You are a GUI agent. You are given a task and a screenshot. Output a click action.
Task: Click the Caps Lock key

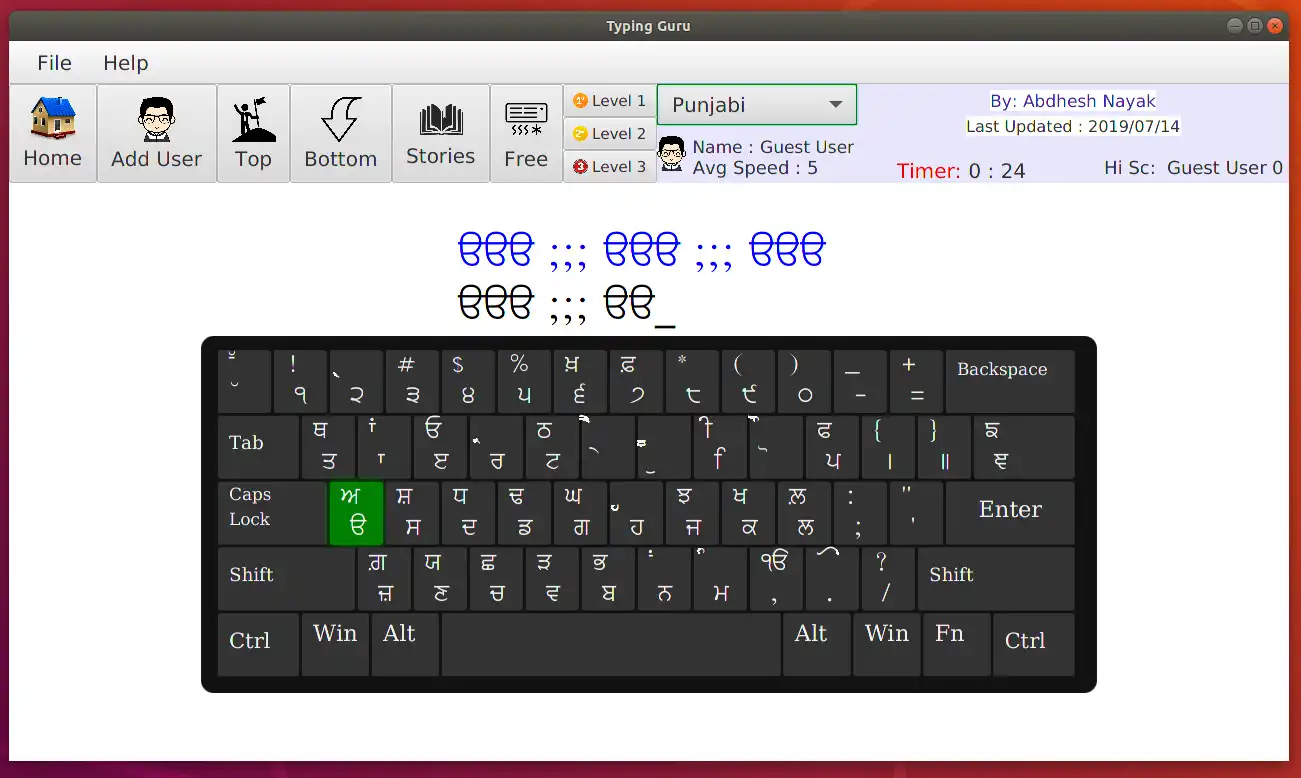pos(272,514)
